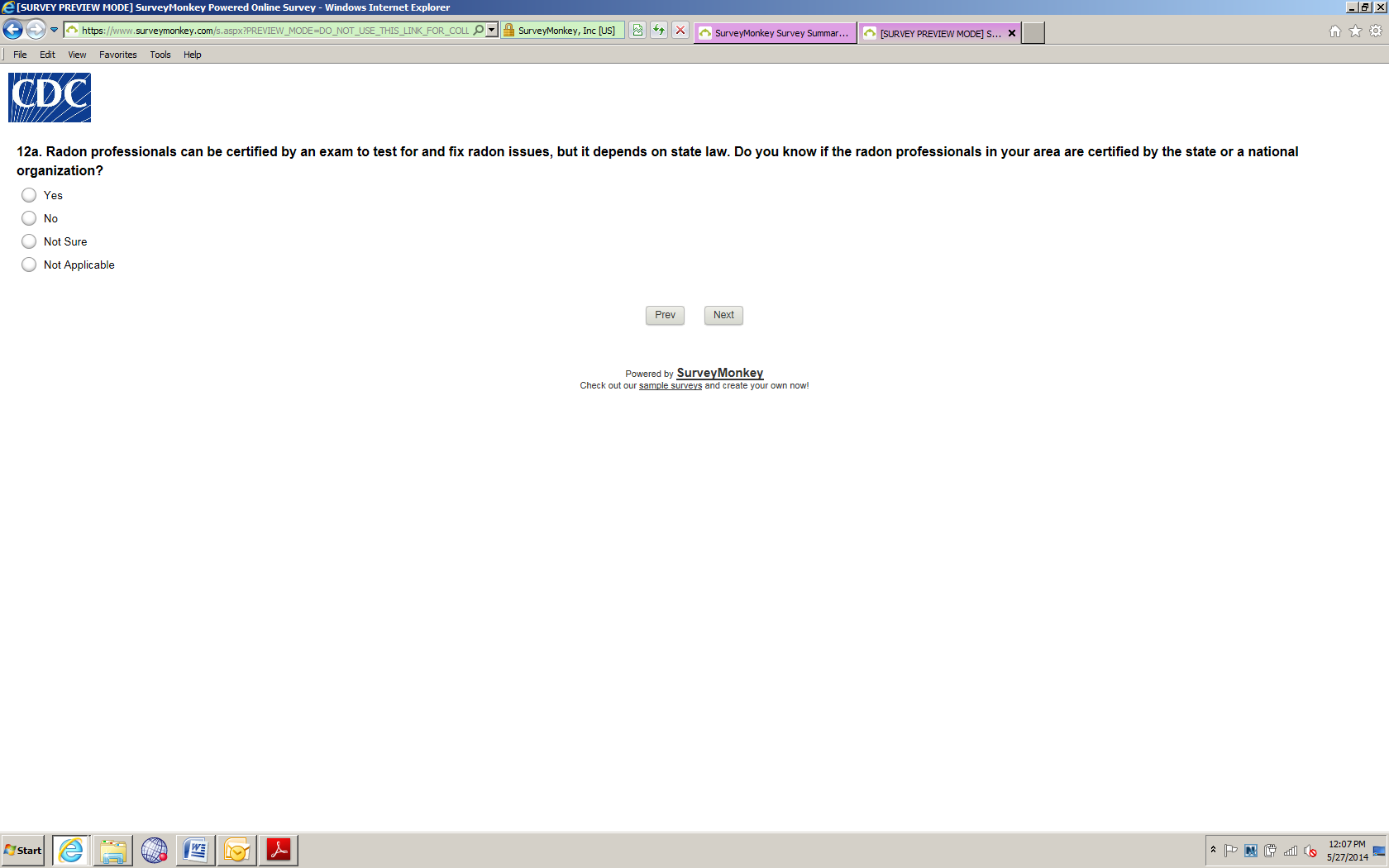Click the red stop loading icon

(x=680, y=30)
